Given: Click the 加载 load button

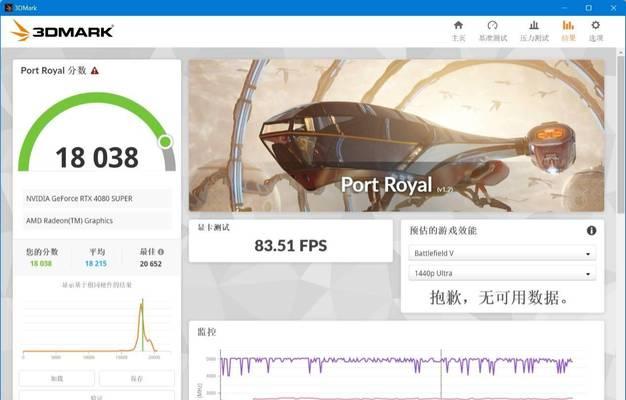Looking at the screenshot, I should 57,378.
